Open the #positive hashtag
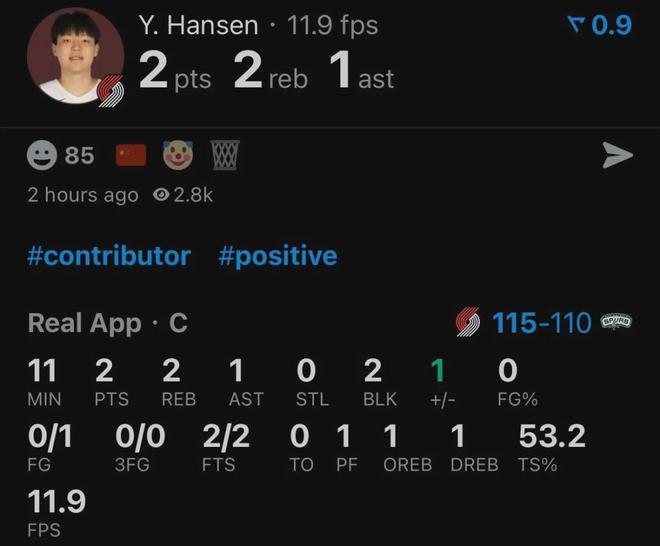 (x=277, y=256)
